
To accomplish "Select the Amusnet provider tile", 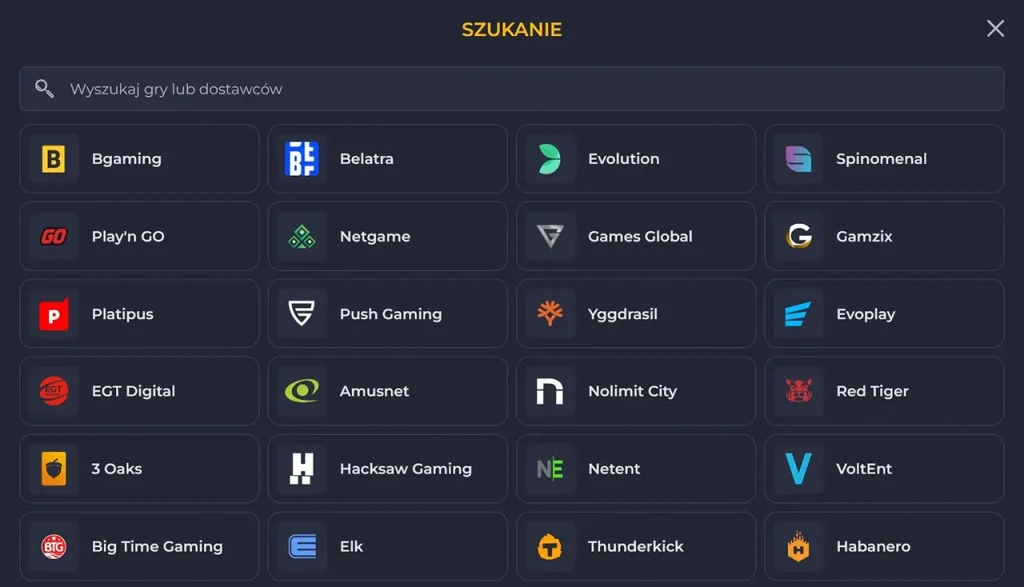I will click(x=388, y=391).
